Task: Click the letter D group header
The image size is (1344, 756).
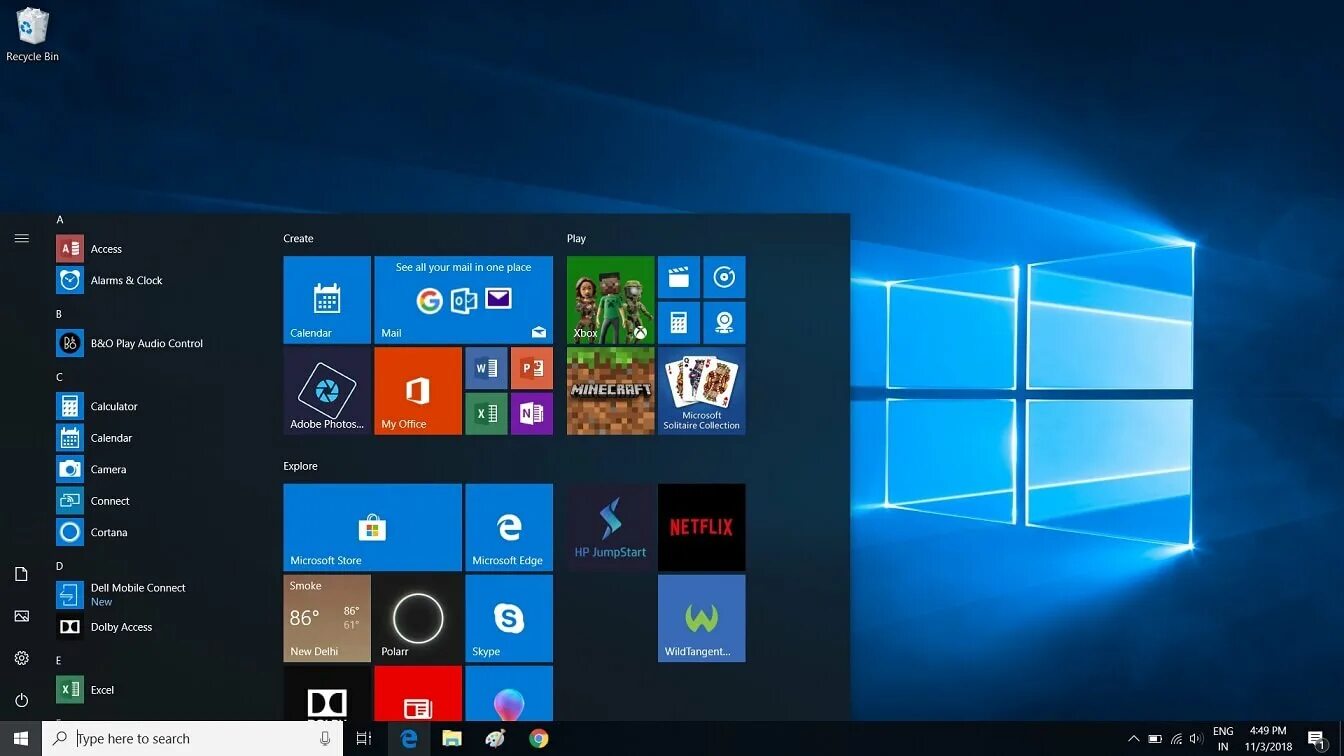Action: click(59, 566)
